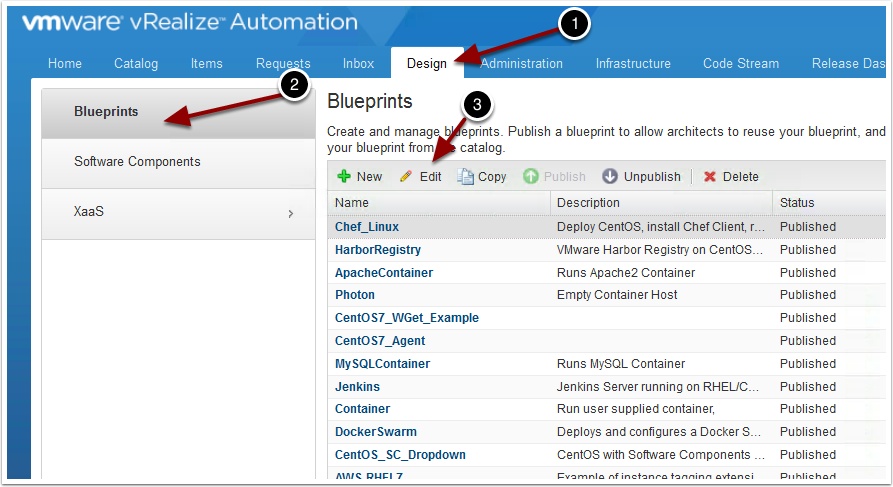Open the MySQLContainer blueprint

(382, 363)
